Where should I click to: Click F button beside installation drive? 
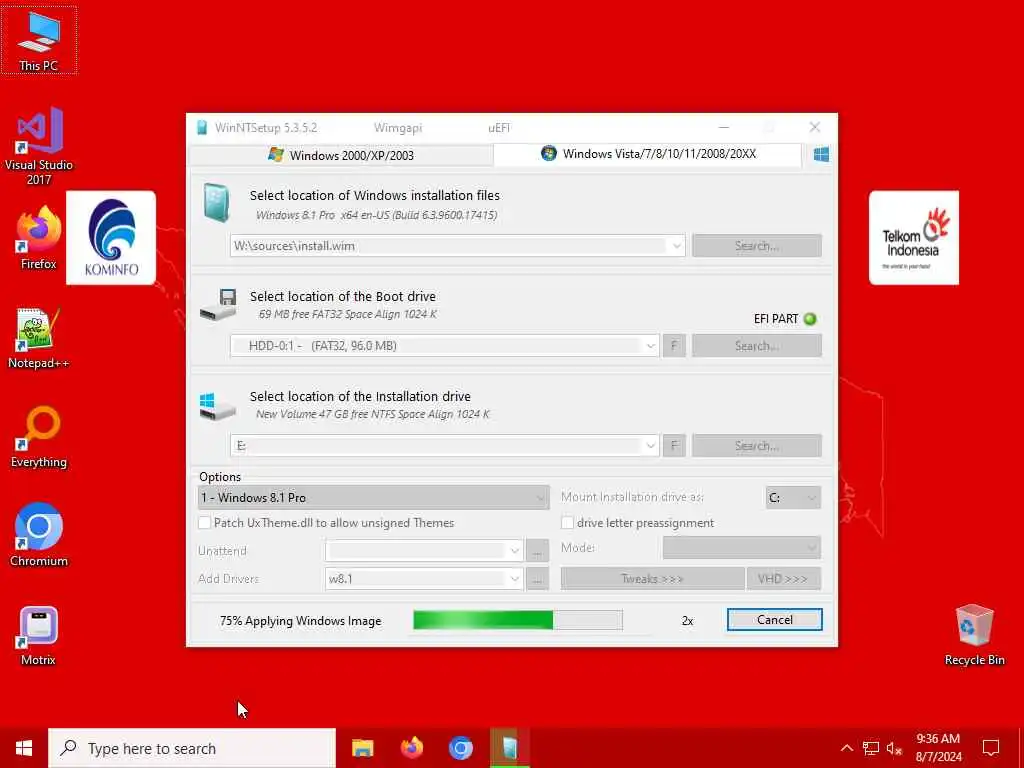tap(674, 445)
